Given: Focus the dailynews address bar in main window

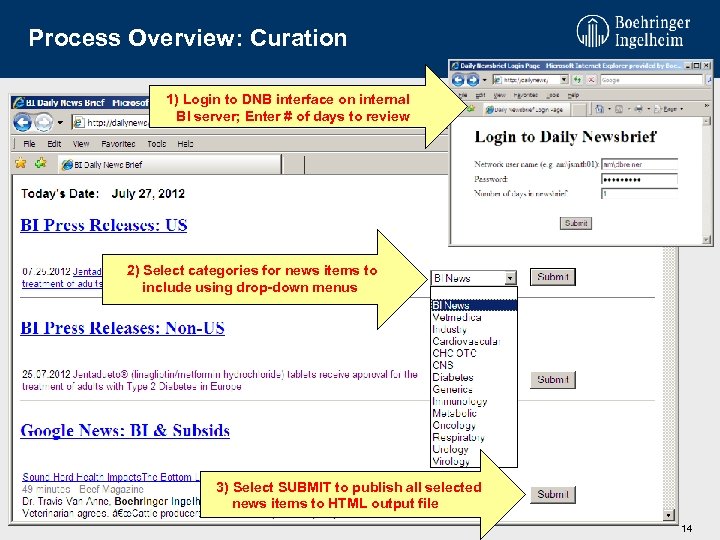Looking at the screenshot, I should point(112,123).
